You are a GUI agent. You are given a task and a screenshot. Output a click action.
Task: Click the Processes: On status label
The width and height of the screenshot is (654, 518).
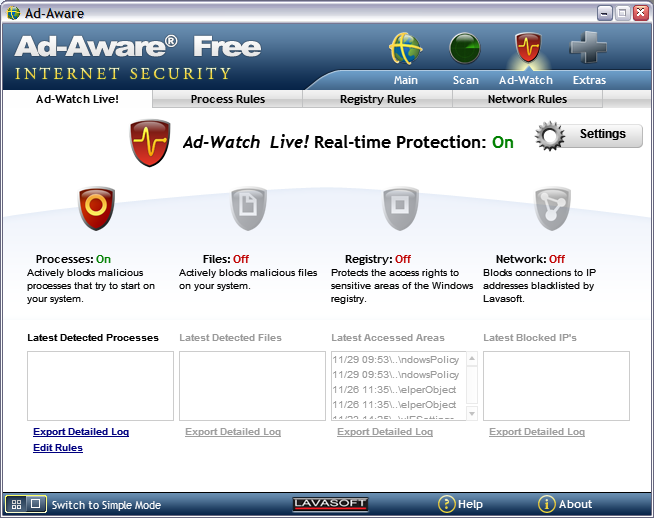pos(73,259)
